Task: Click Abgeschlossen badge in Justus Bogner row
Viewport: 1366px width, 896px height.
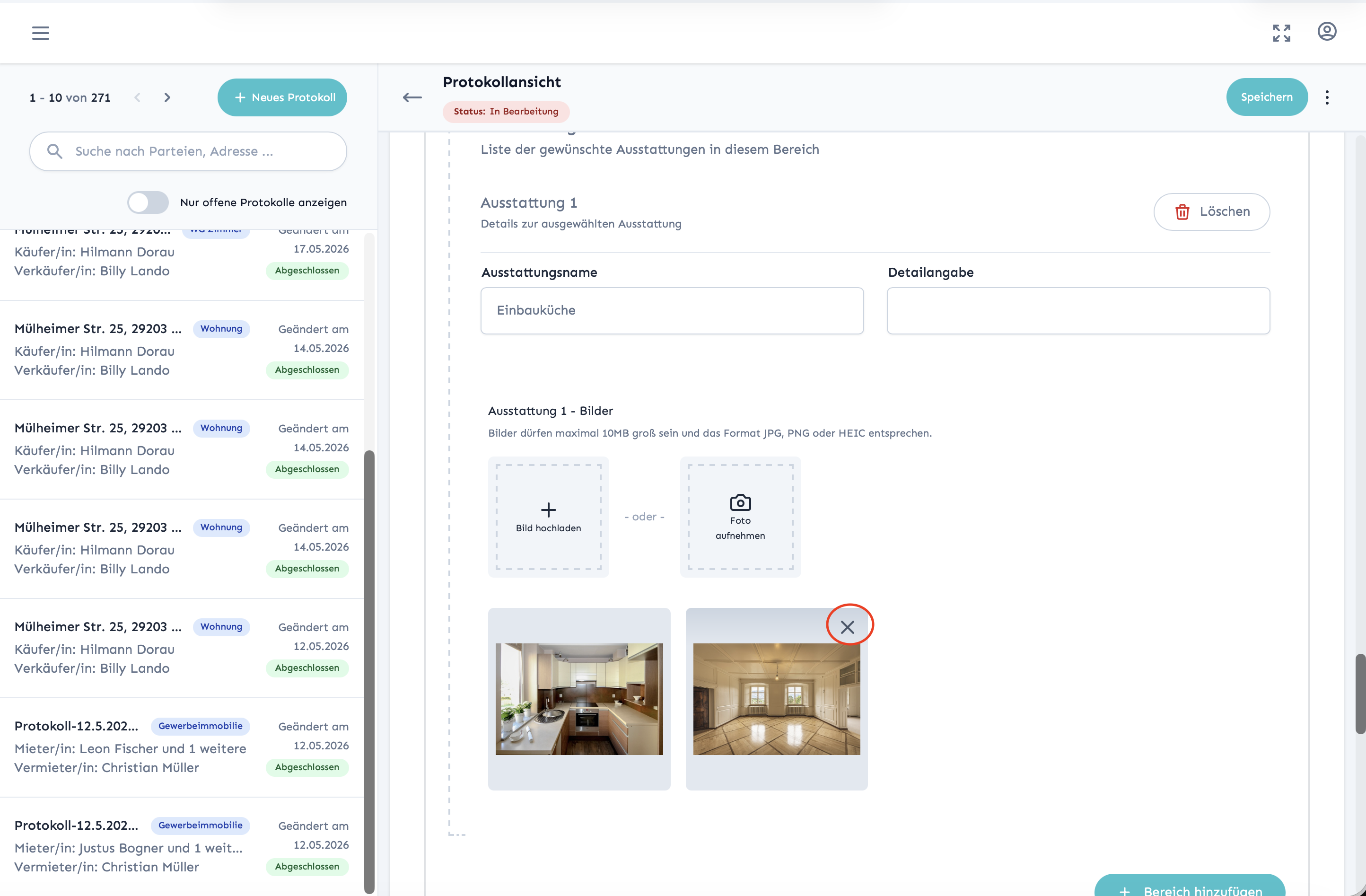Action: pyautogui.click(x=307, y=867)
